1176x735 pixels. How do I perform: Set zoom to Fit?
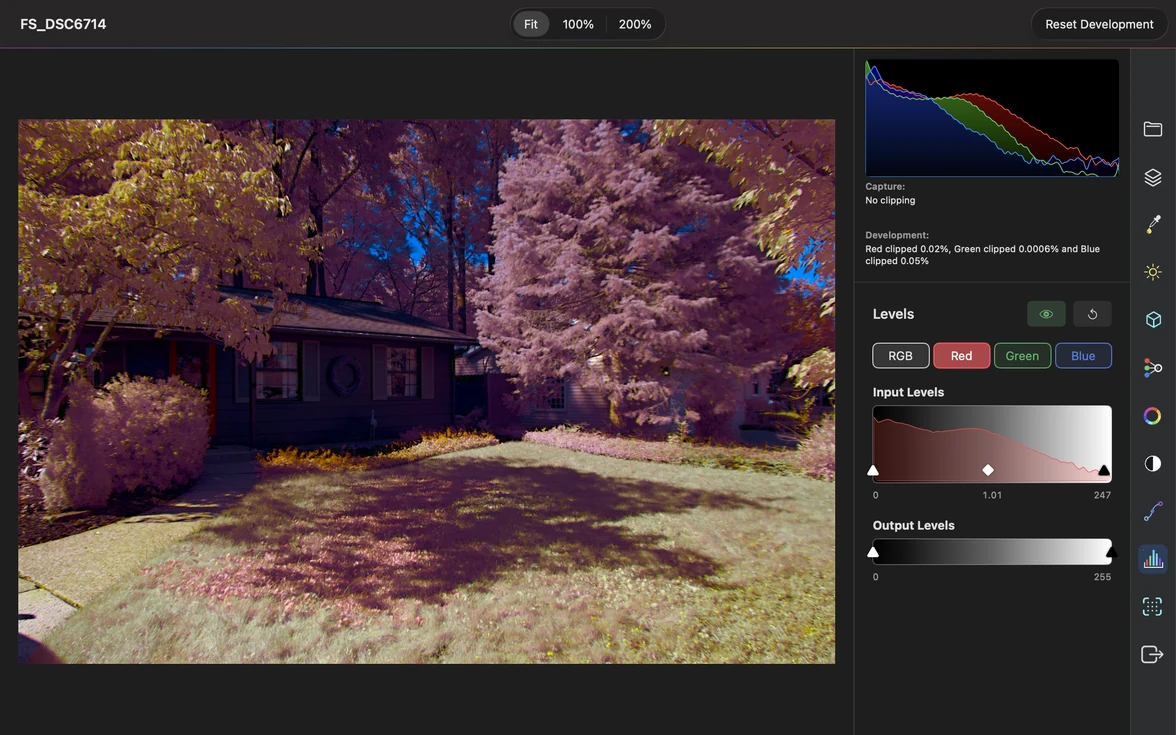[x=531, y=24]
